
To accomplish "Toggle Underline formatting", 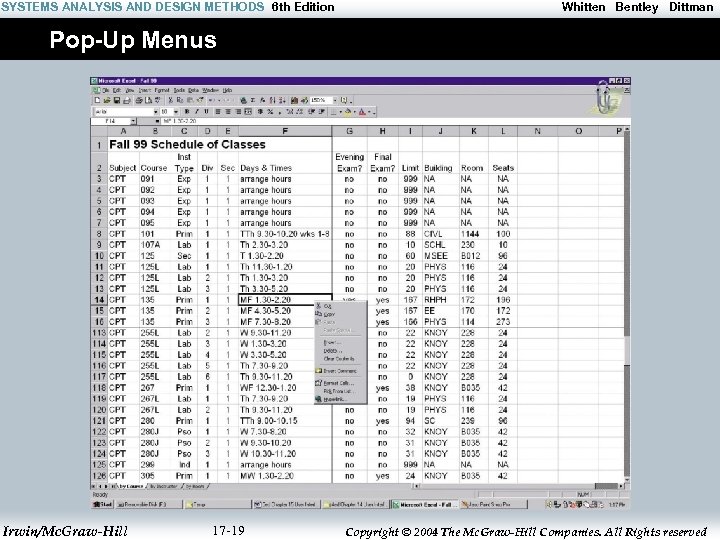I will (206, 112).
